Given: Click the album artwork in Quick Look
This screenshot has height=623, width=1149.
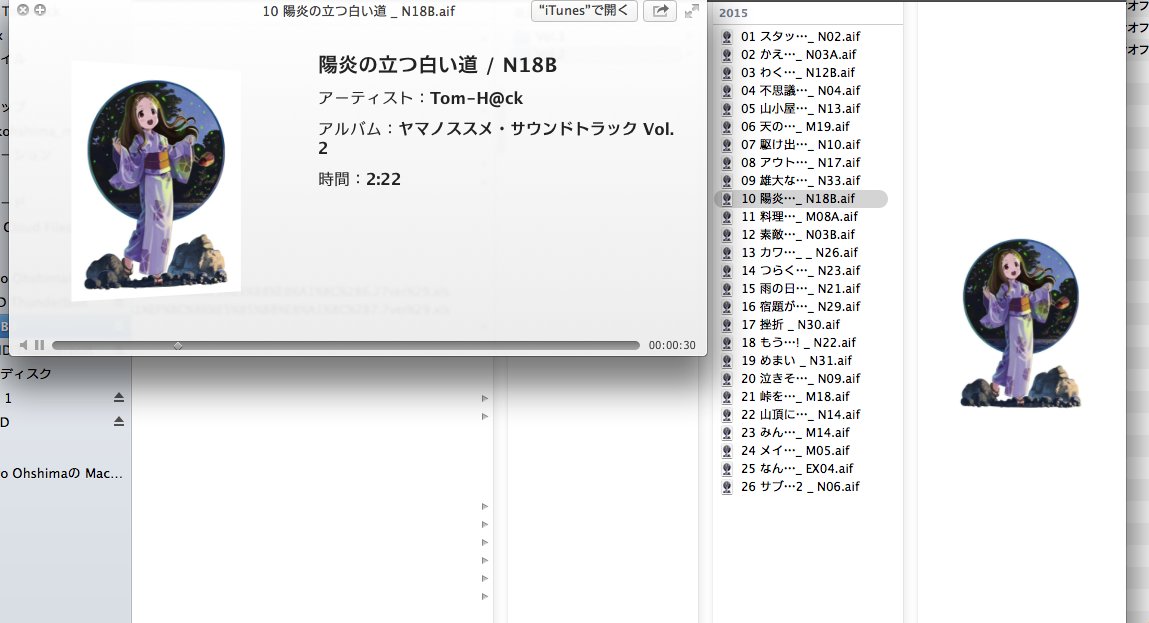Looking at the screenshot, I should (156, 181).
